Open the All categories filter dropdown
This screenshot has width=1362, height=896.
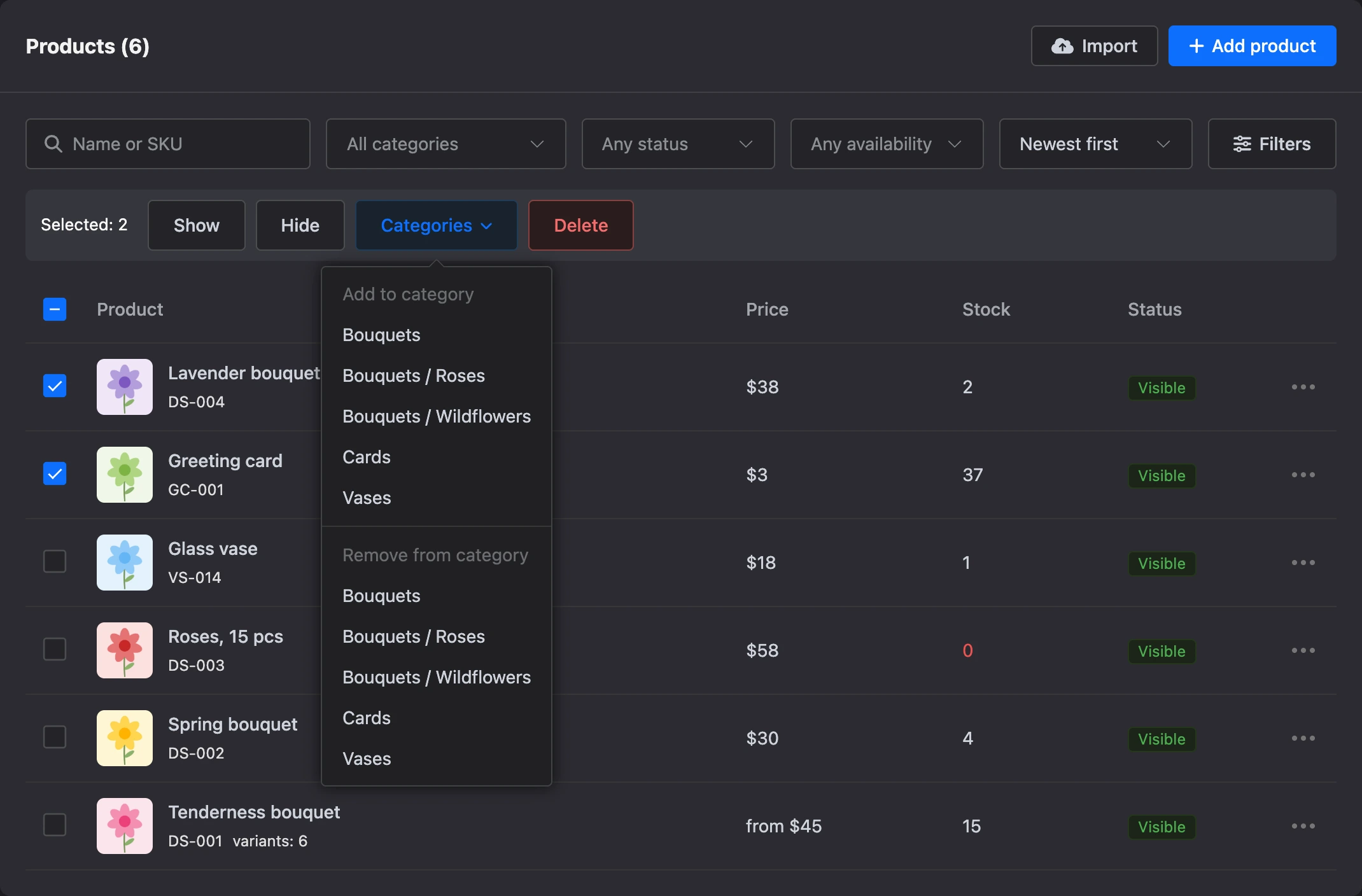[446, 144]
